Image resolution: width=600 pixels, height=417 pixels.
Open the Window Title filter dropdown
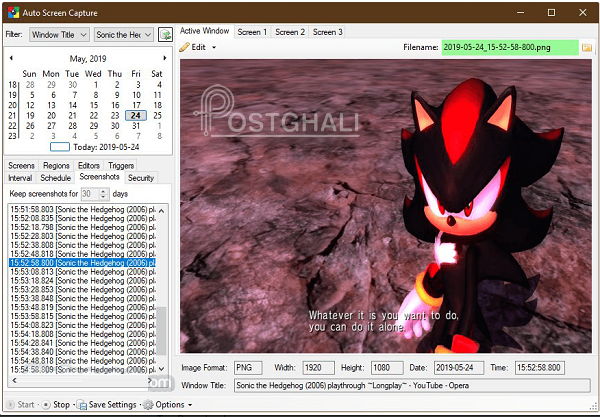[x=60, y=35]
